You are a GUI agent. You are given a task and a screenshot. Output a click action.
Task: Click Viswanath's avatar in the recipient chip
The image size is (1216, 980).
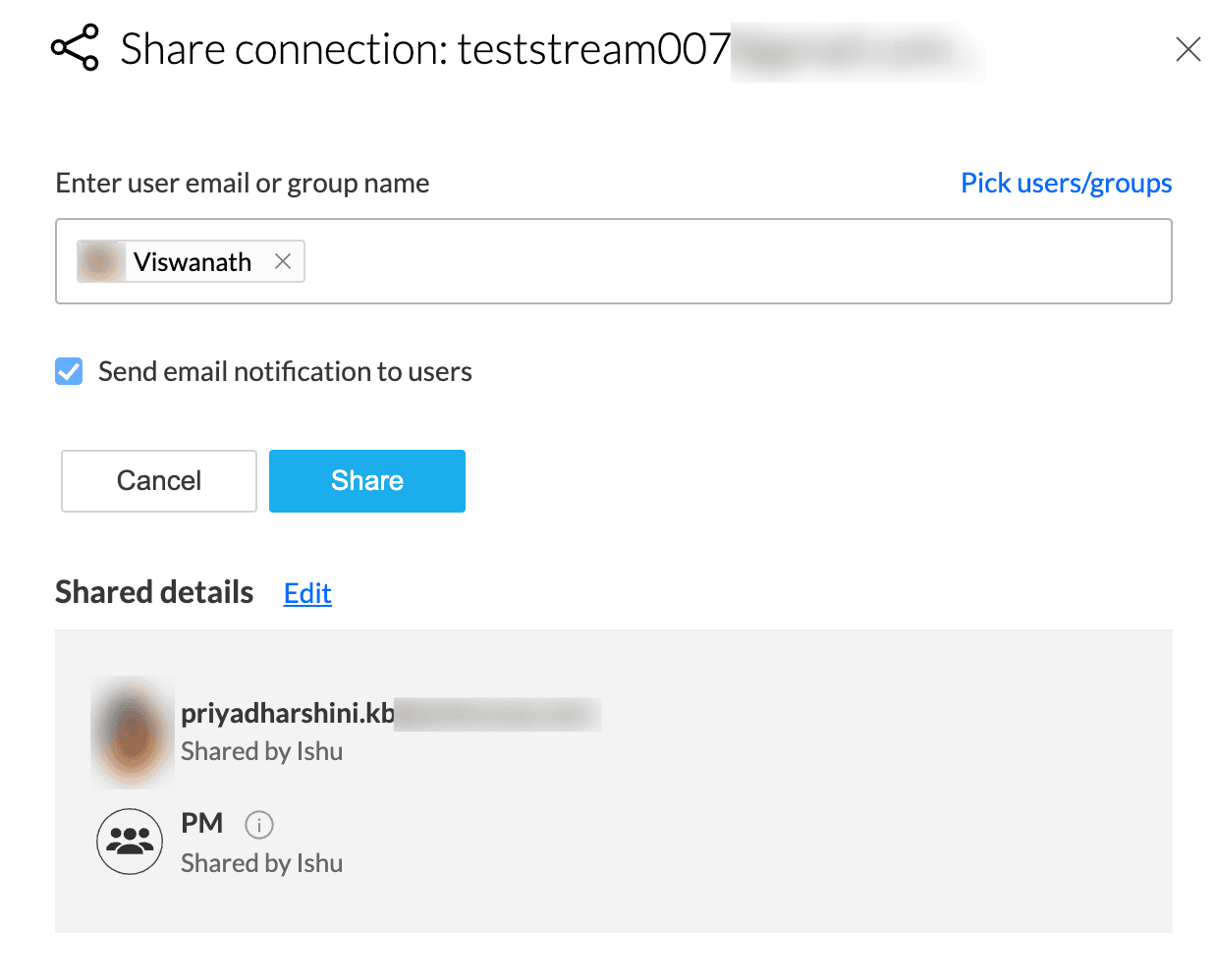click(100, 262)
